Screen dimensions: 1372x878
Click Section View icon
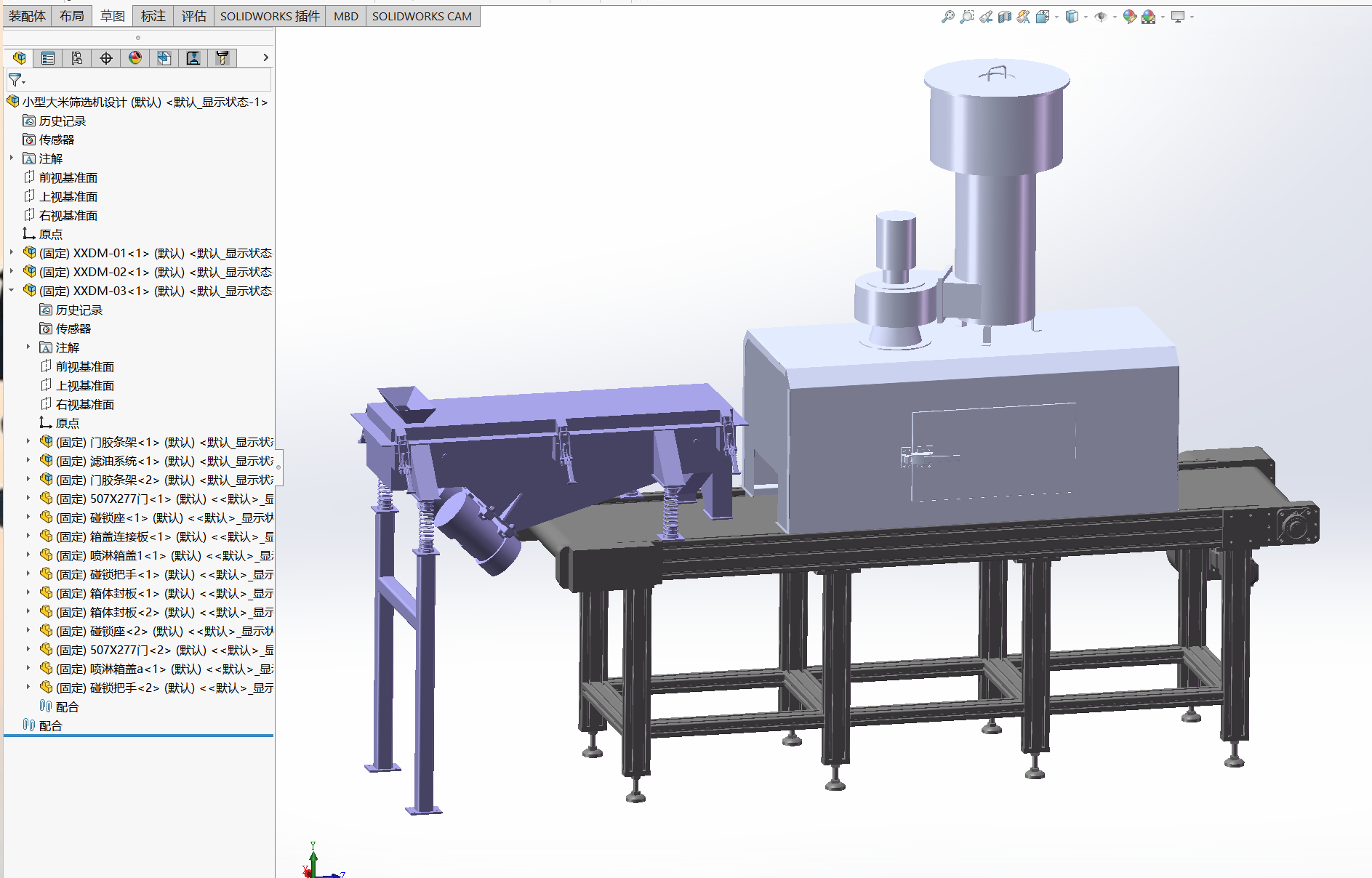point(1004,17)
